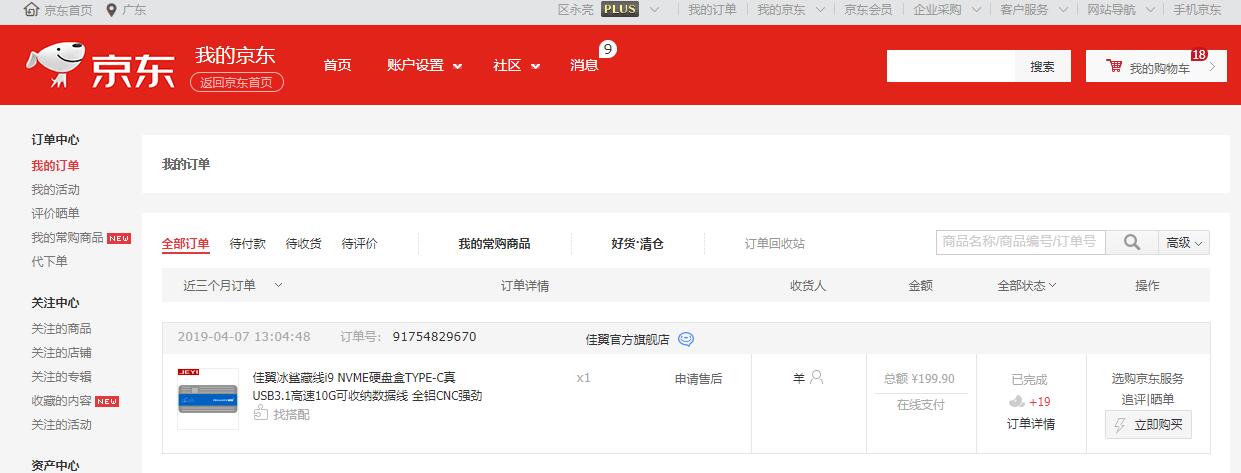The image size is (1241, 473).
Task: Click the 搜索 search button
Action: (x=1043, y=66)
